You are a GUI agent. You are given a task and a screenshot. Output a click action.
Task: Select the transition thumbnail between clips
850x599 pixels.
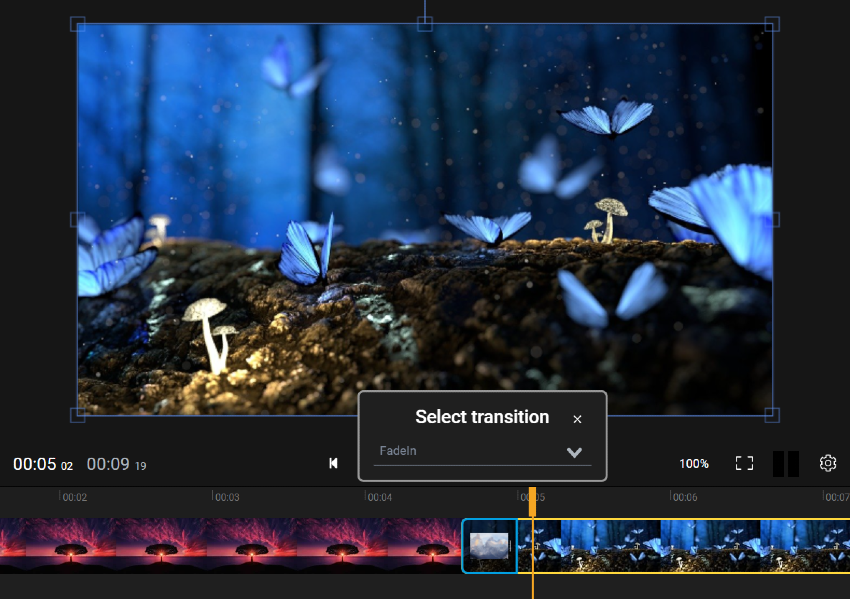[490, 546]
